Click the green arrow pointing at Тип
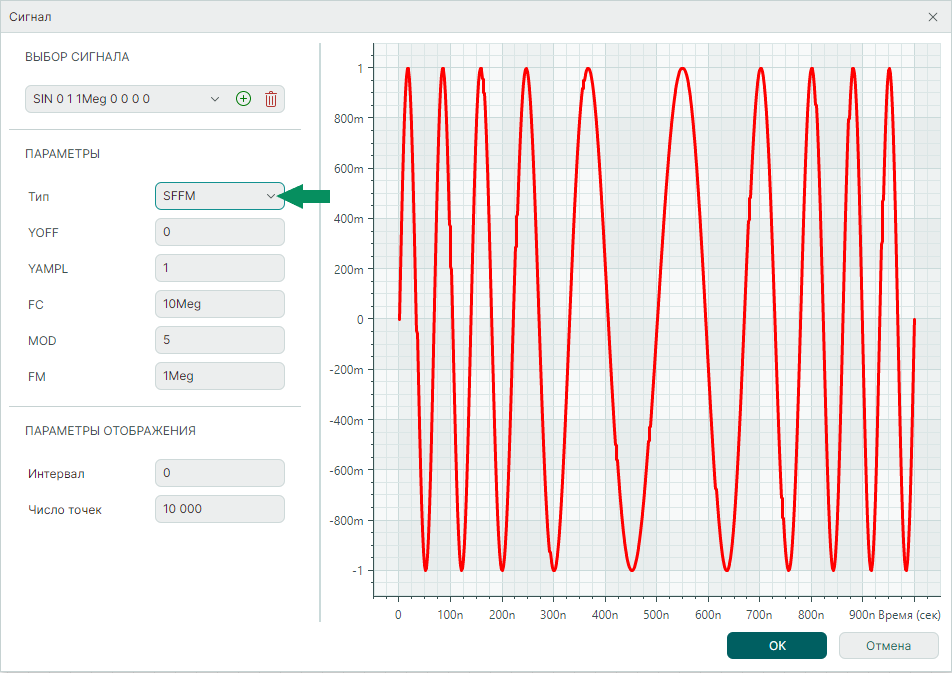952x673 pixels. (308, 197)
